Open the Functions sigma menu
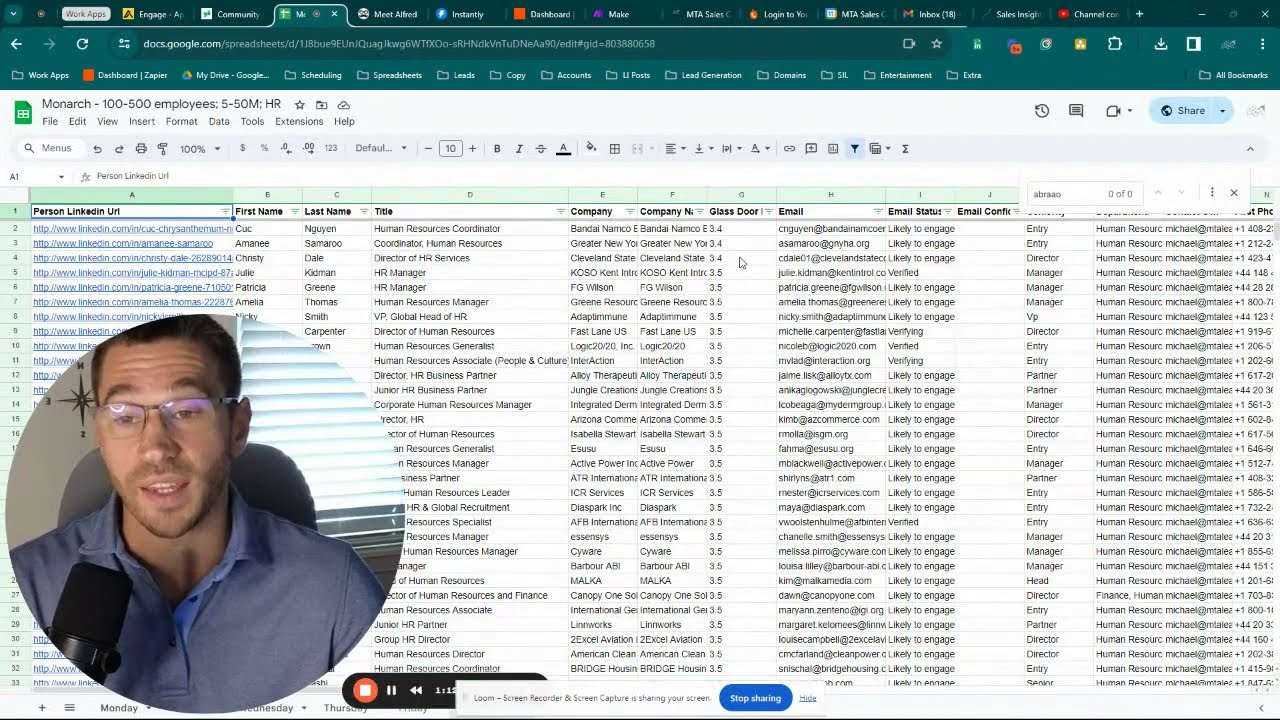This screenshot has height=720, width=1280. coord(905,148)
